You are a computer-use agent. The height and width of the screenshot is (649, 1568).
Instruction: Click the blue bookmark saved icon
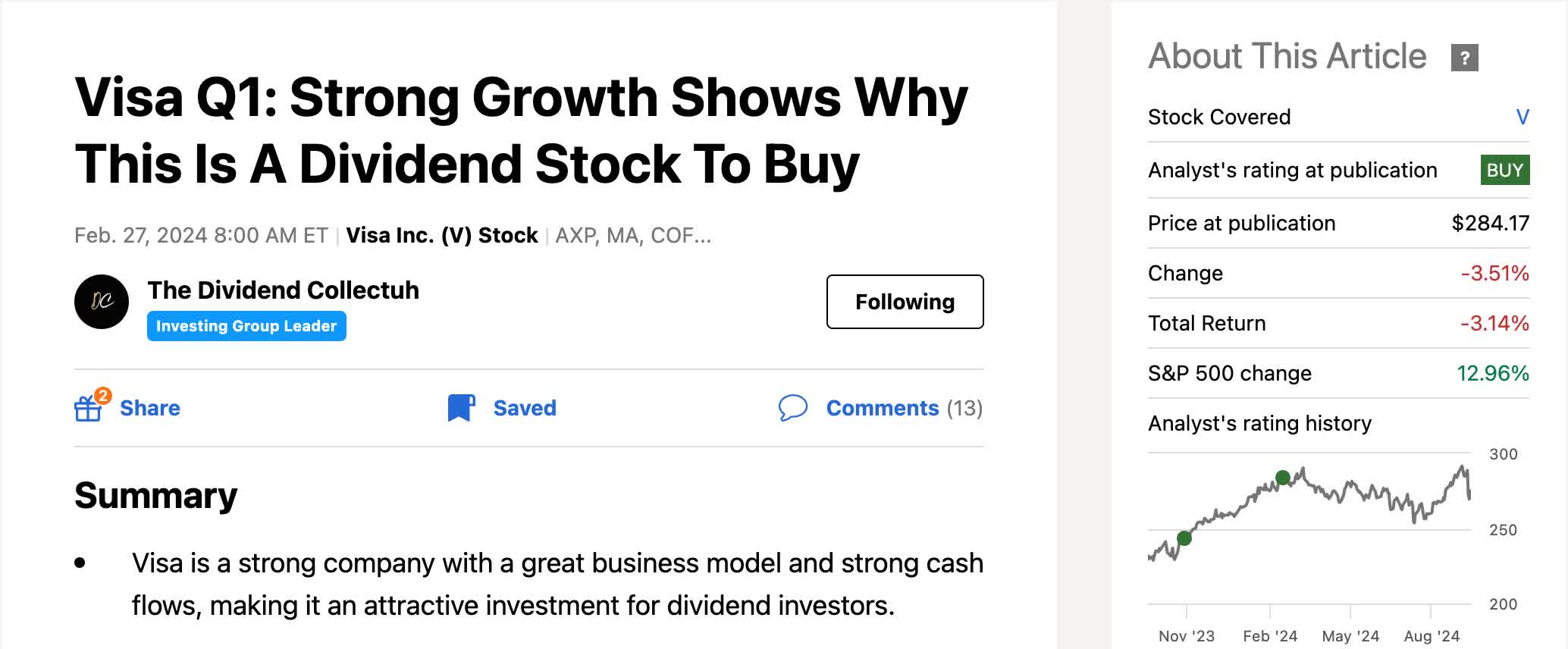point(461,408)
